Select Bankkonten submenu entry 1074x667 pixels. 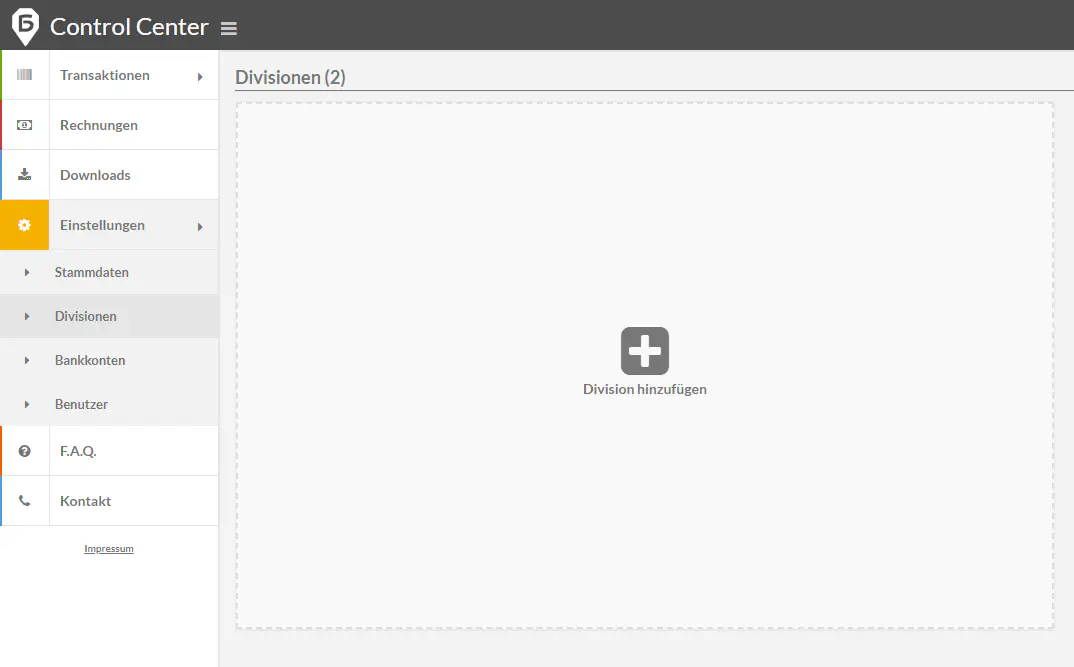coord(90,360)
